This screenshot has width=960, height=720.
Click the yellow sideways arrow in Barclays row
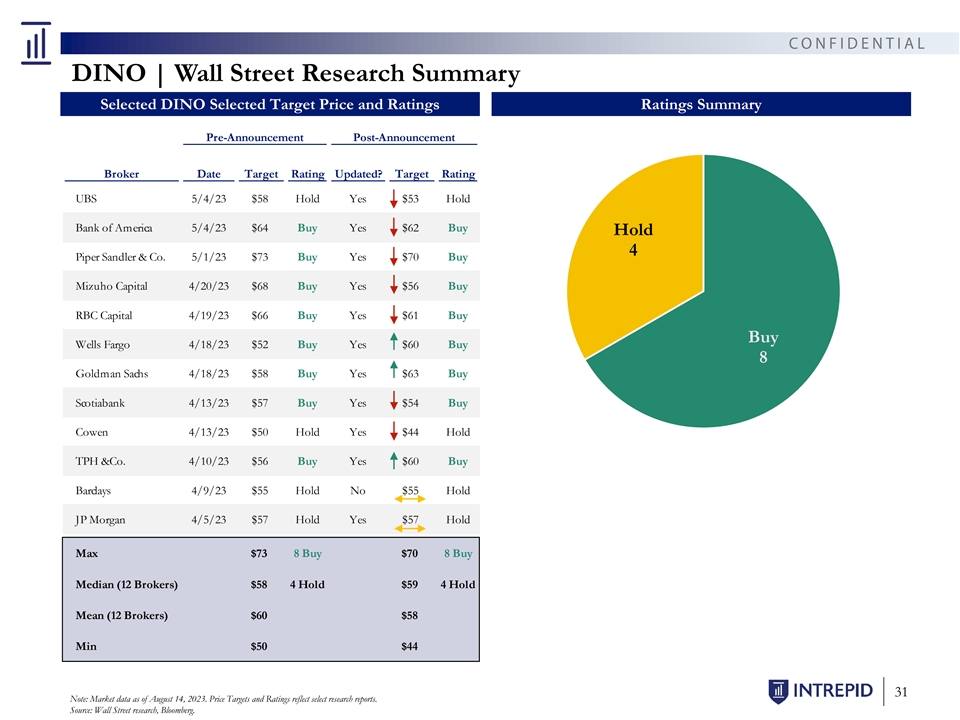point(410,499)
